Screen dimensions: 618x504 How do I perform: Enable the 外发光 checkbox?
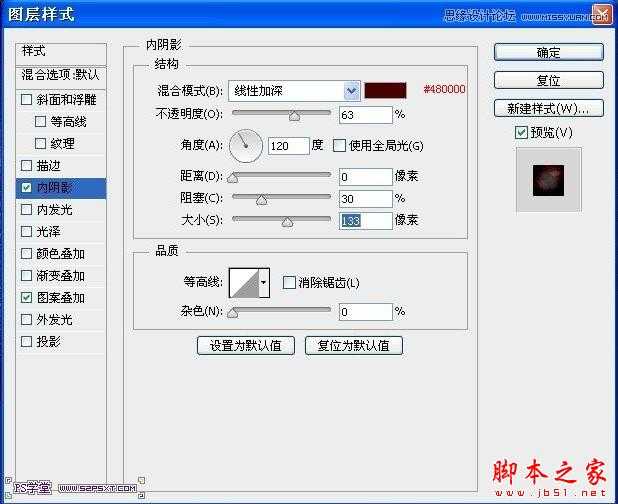coord(26,319)
